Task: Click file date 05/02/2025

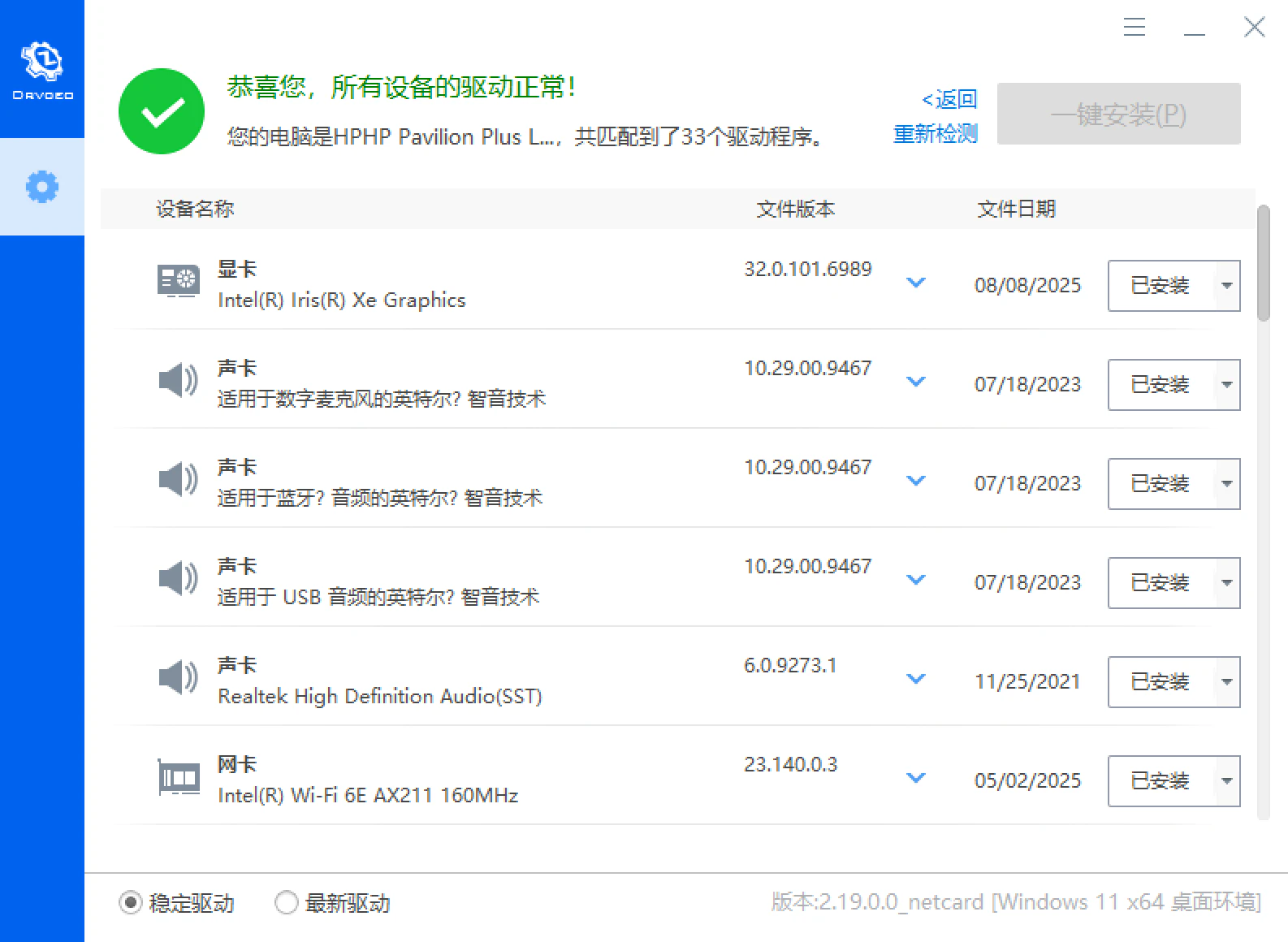Action: (1028, 780)
